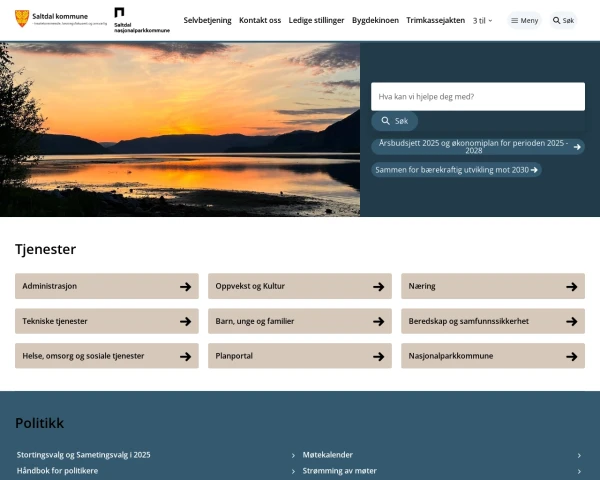Click arrow icon on the Årsbudsjett 2025 pill
This screenshot has width=600, height=480.
(577, 147)
